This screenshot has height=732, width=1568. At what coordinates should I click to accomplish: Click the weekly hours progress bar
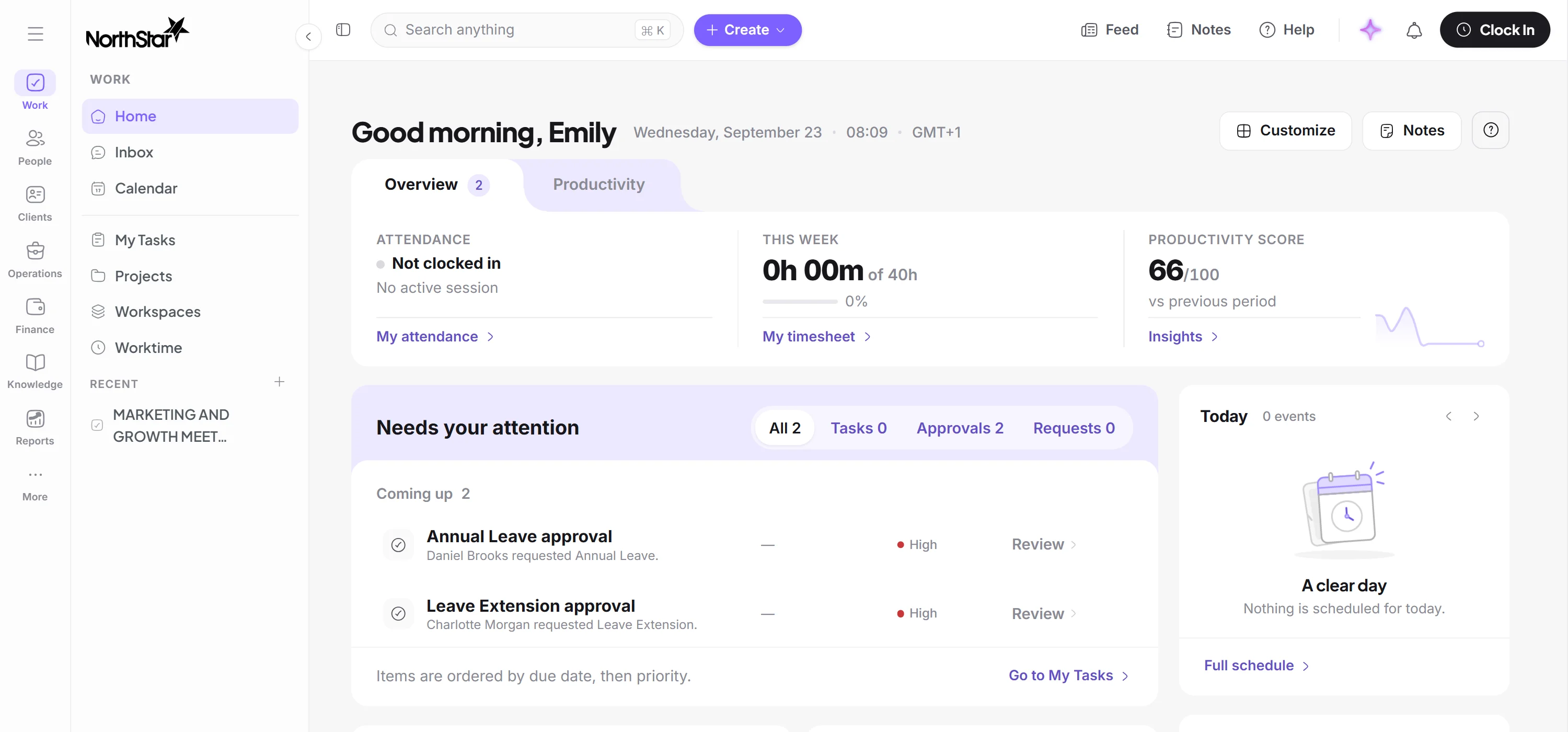coord(799,302)
